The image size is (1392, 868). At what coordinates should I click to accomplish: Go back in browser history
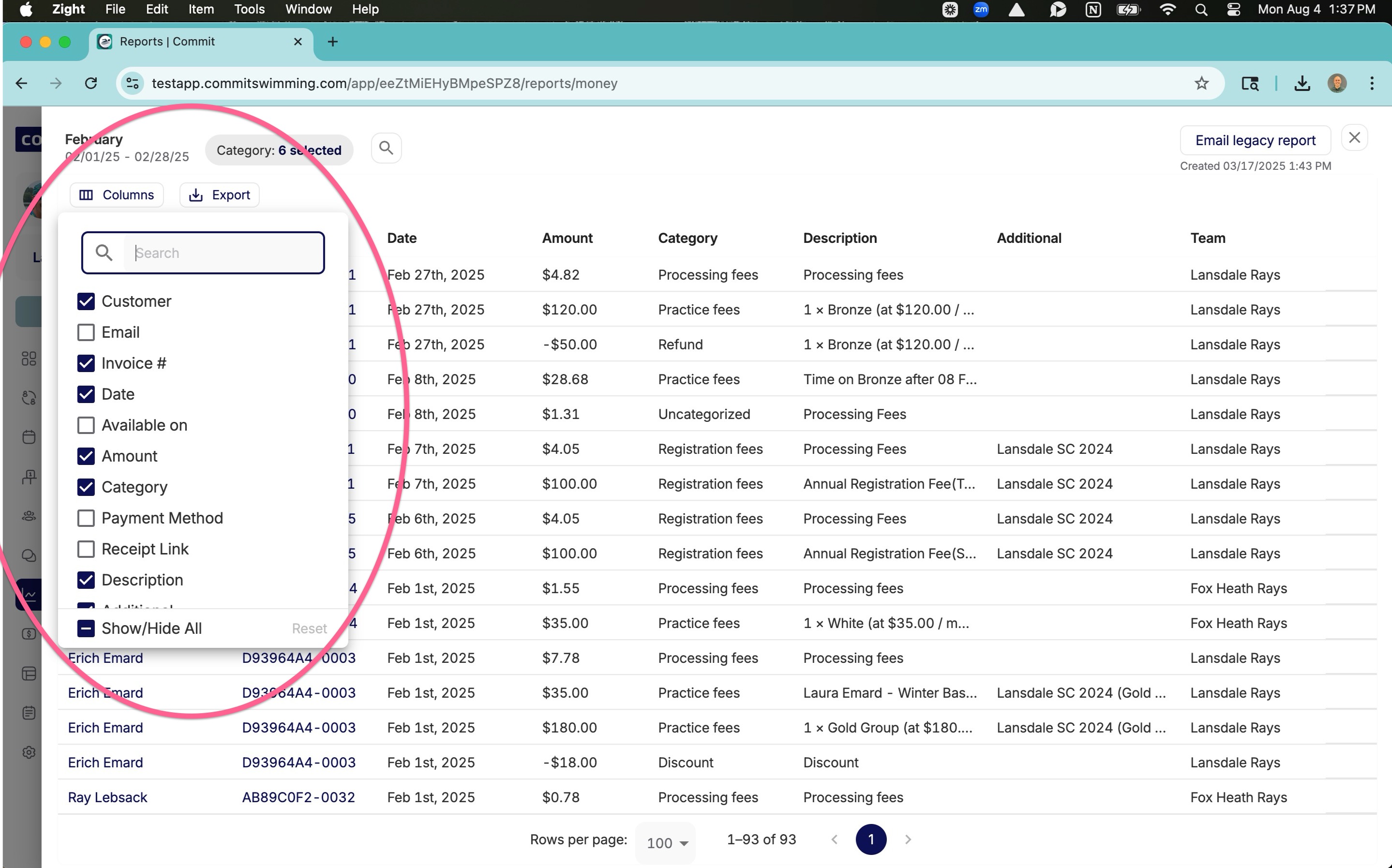[22, 83]
